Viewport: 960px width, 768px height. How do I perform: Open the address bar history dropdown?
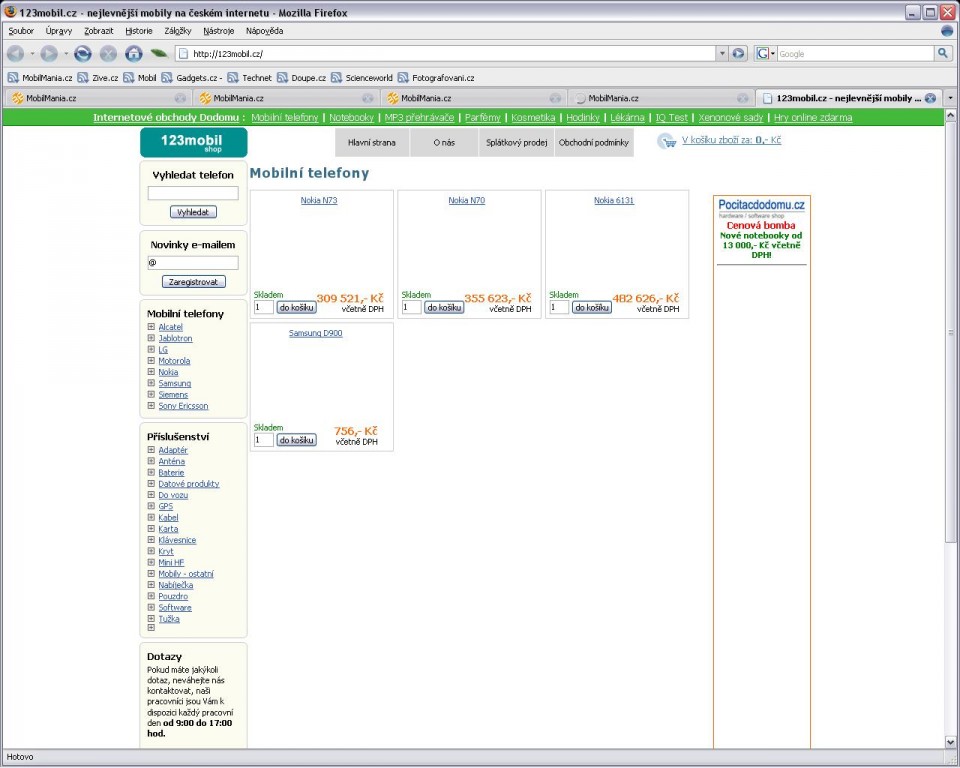(722, 54)
